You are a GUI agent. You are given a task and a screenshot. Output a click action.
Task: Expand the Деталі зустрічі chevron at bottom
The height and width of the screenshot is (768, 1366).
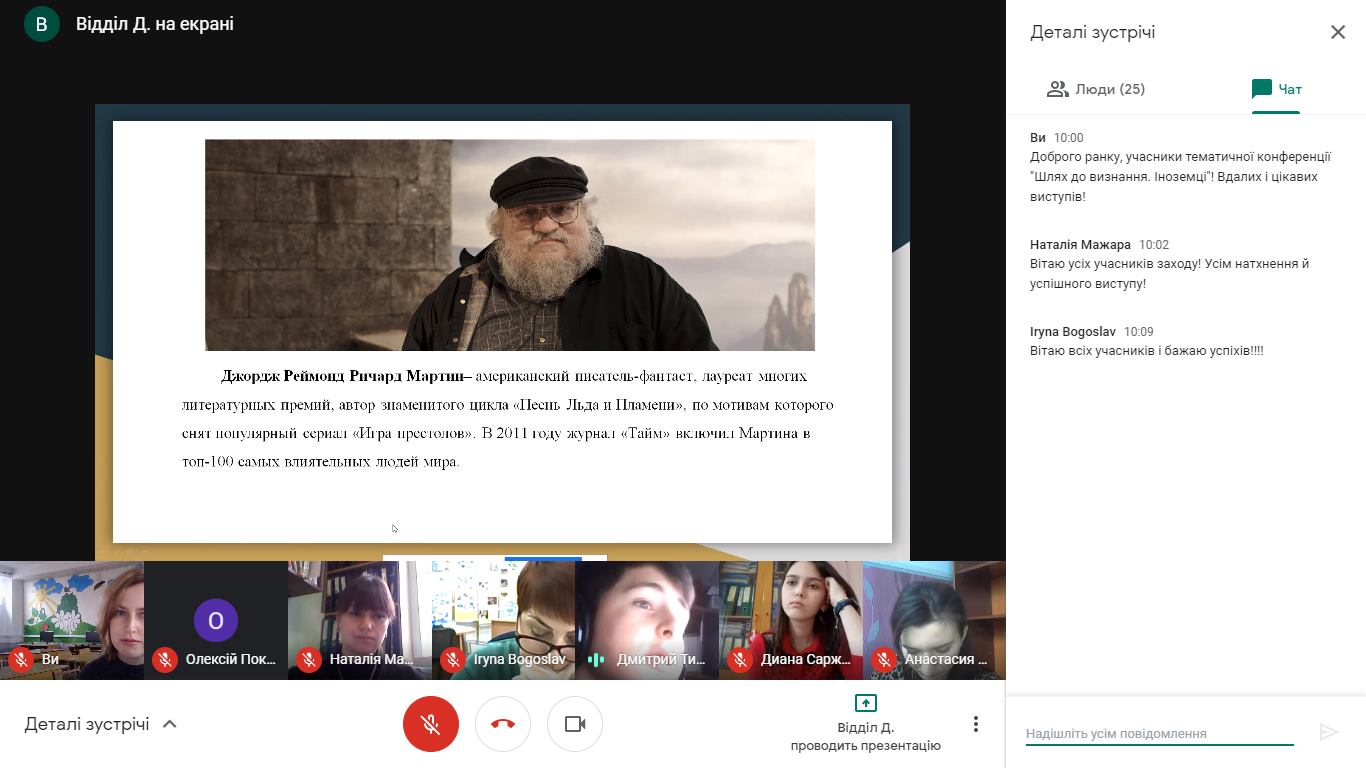click(x=170, y=724)
